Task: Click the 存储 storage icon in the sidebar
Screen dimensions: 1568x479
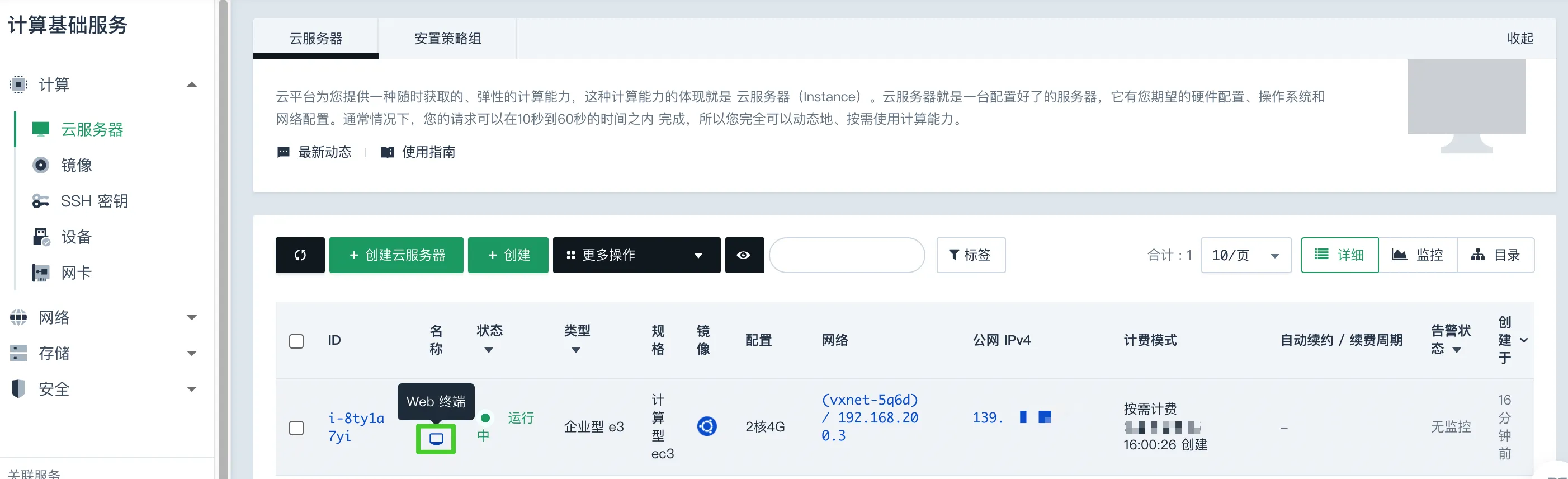Action: click(18, 353)
